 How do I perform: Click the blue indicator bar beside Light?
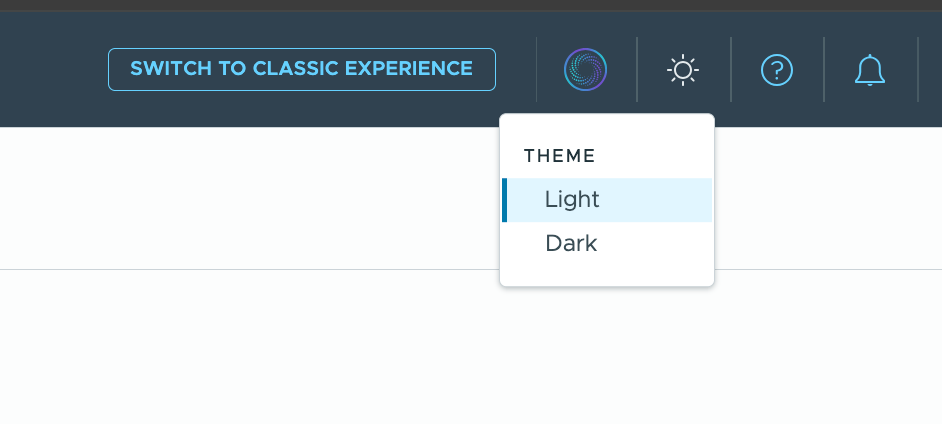pyautogui.click(x=505, y=200)
